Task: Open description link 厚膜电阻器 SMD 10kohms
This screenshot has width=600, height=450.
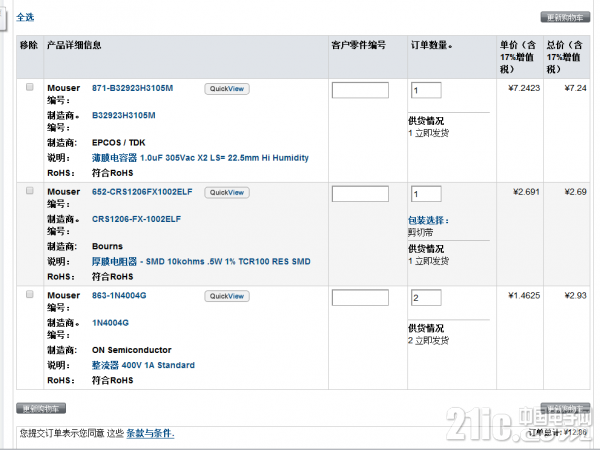Action: [x=201, y=261]
